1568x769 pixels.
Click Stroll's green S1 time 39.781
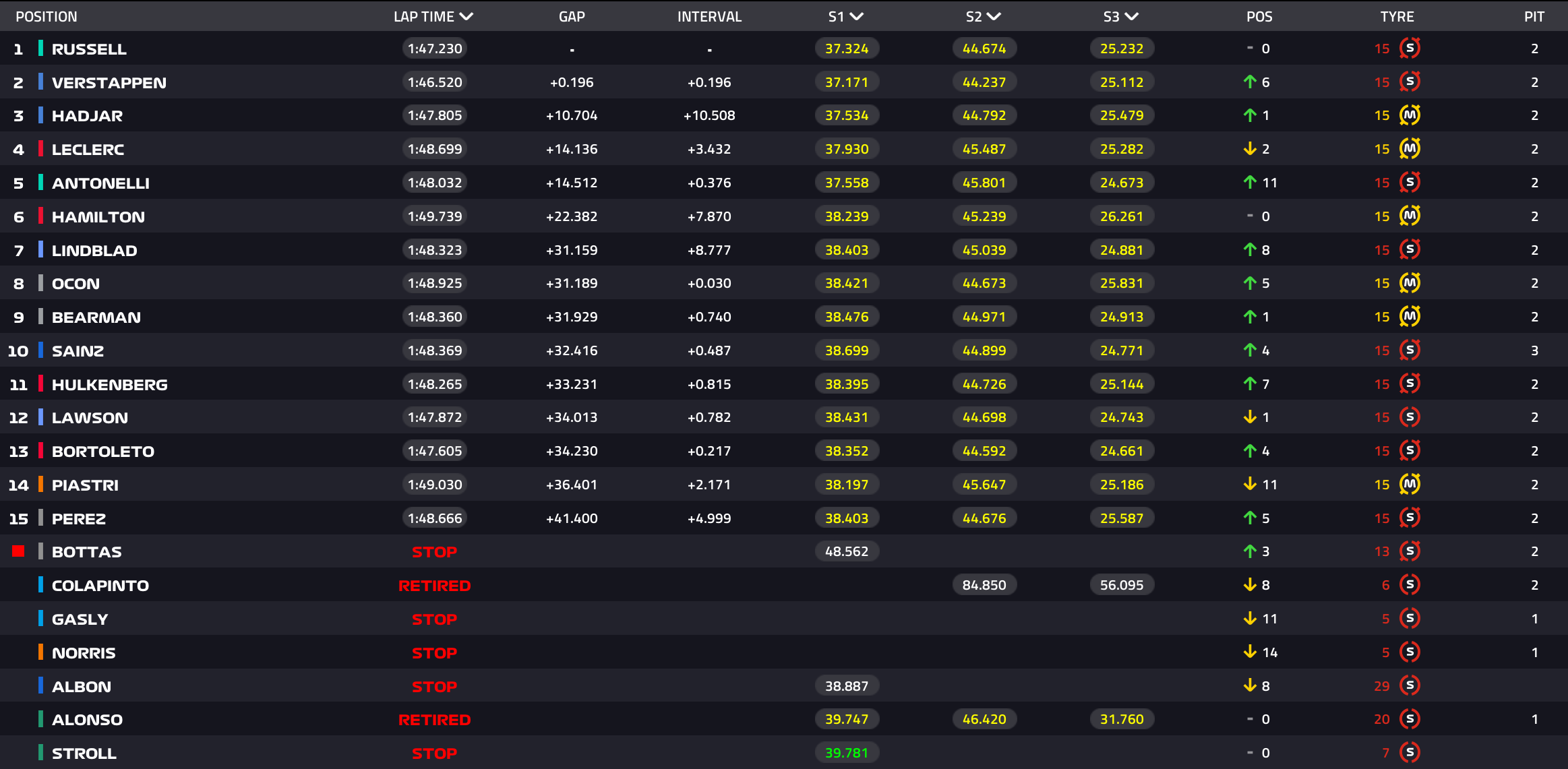[847, 753]
